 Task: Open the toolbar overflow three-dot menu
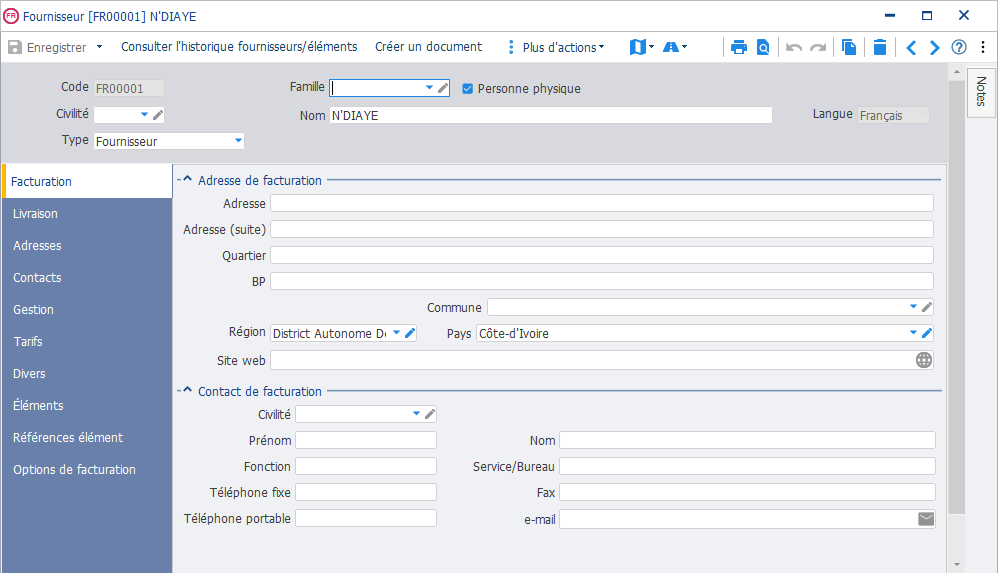click(983, 47)
